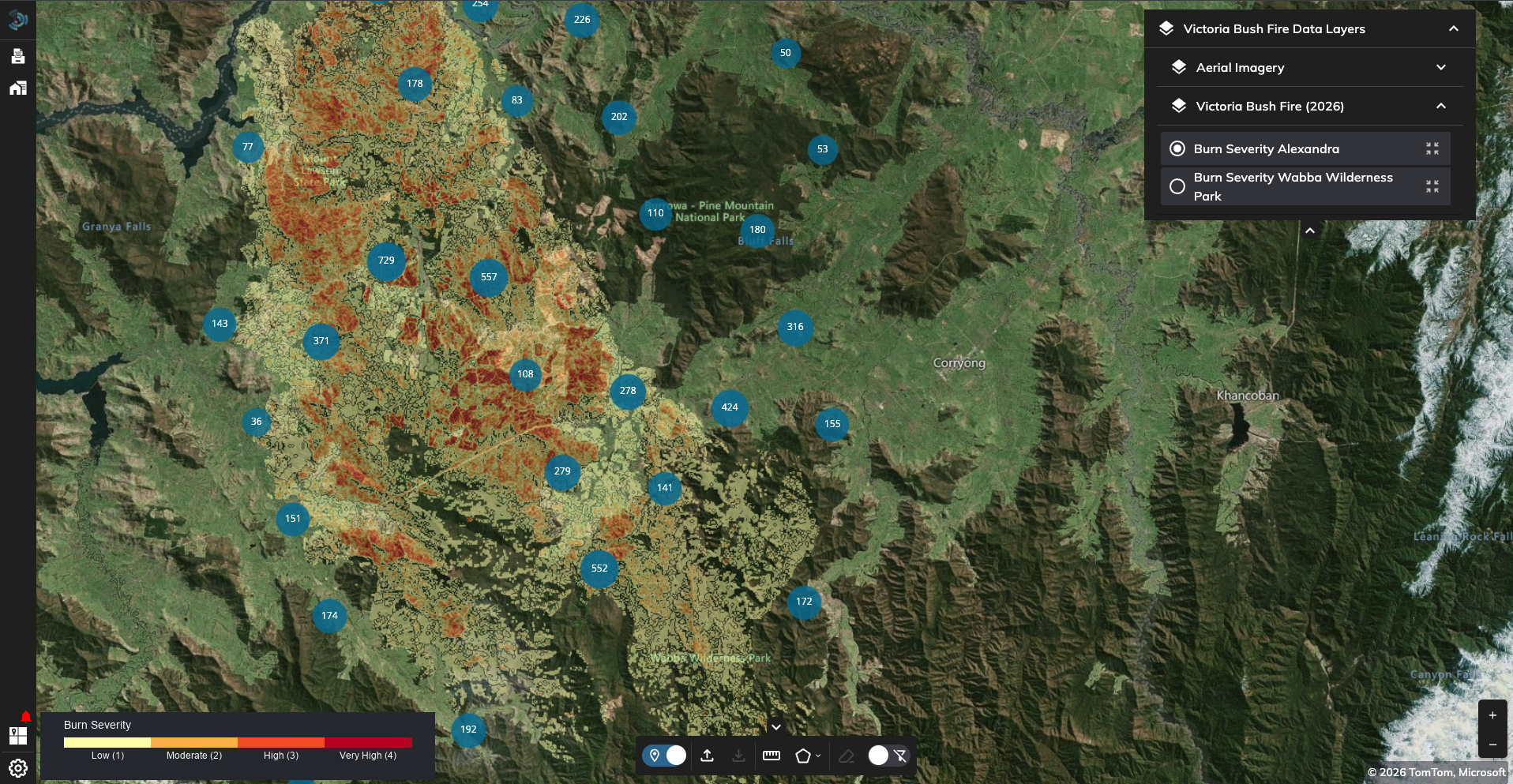Click the 557 cluster marker
Viewport: 1513px width, 784px height.
[x=489, y=277]
